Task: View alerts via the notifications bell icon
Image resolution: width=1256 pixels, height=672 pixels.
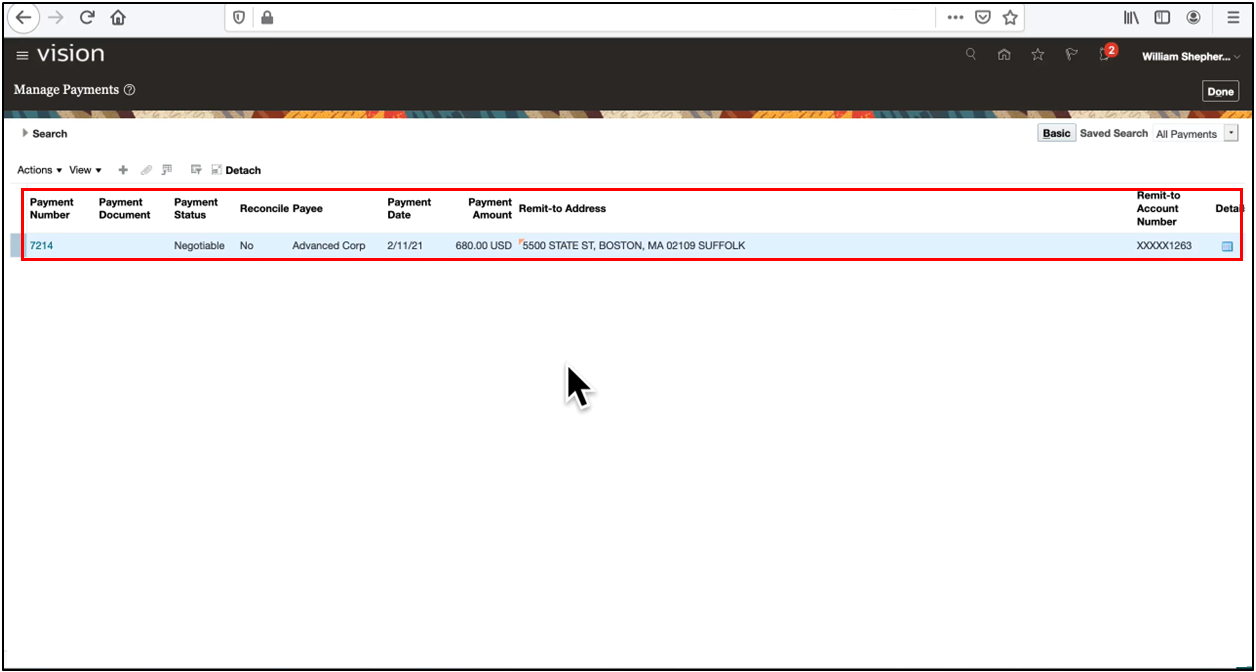Action: tap(1103, 54)
